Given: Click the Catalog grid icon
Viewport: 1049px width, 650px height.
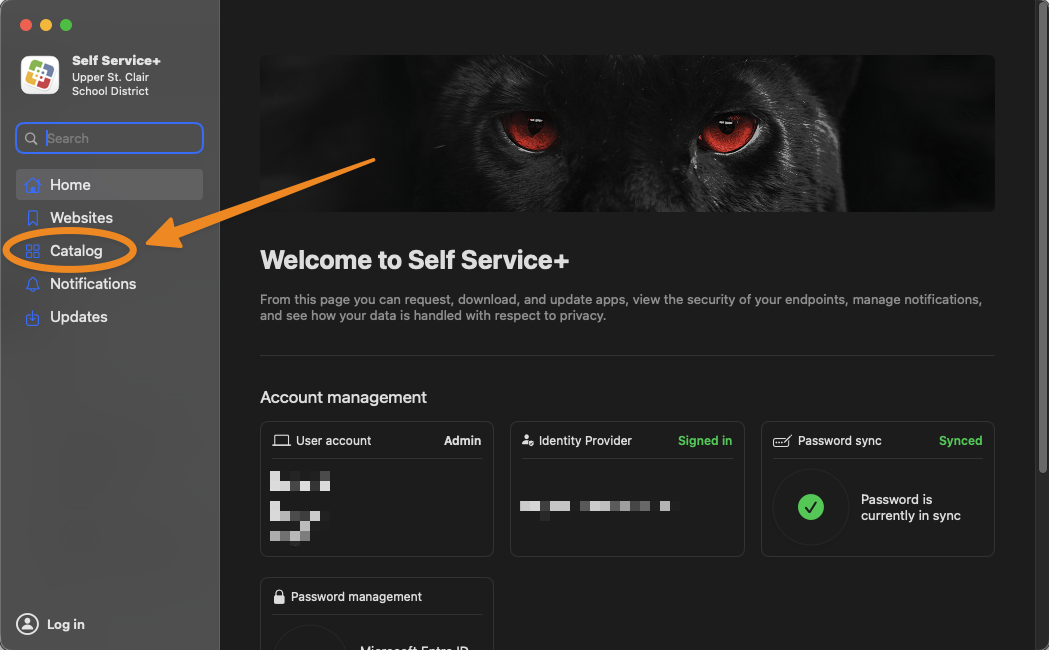Looking at the screenshot, I should [x=32, y=251].
